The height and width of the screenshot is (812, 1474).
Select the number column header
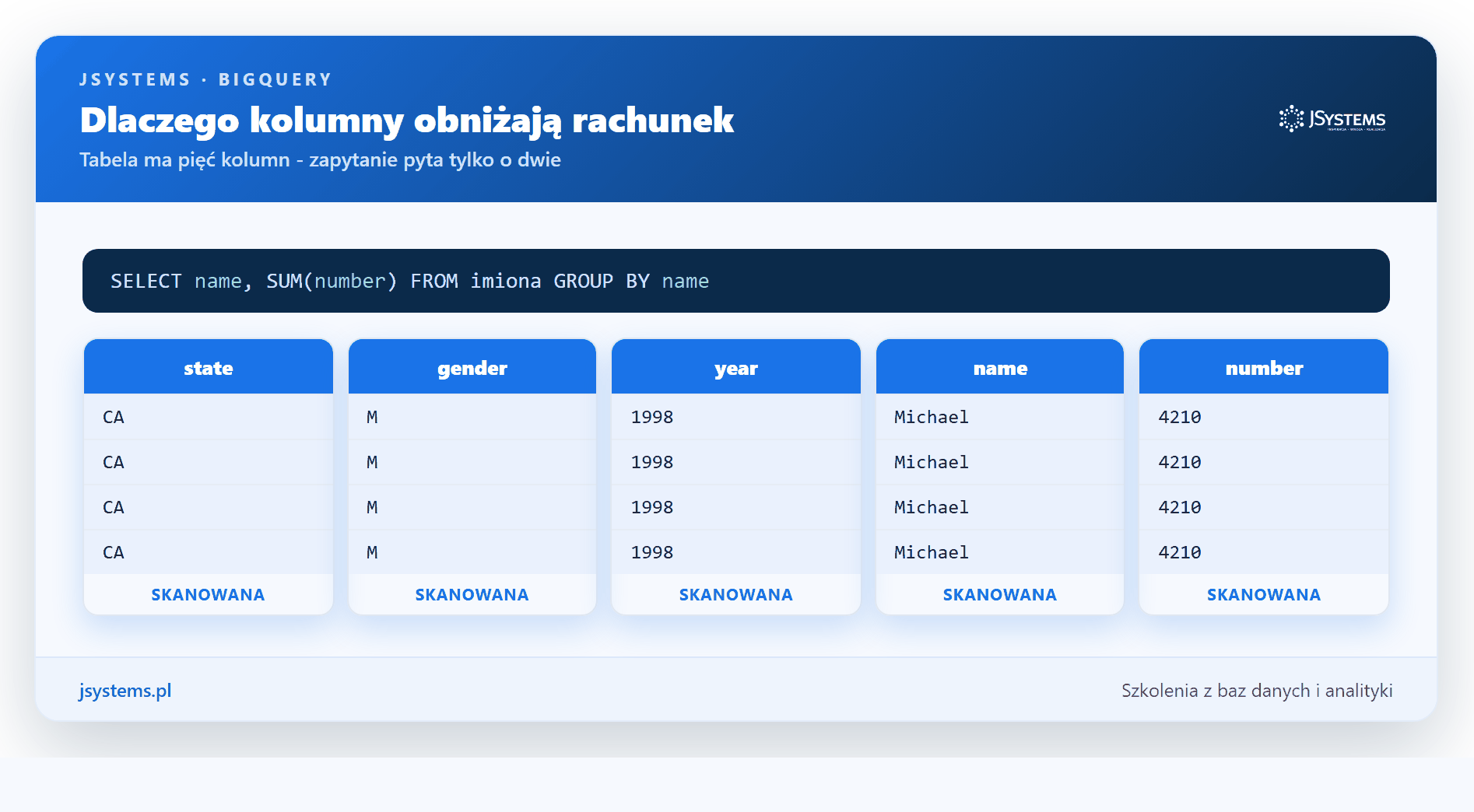point(1264,367)
